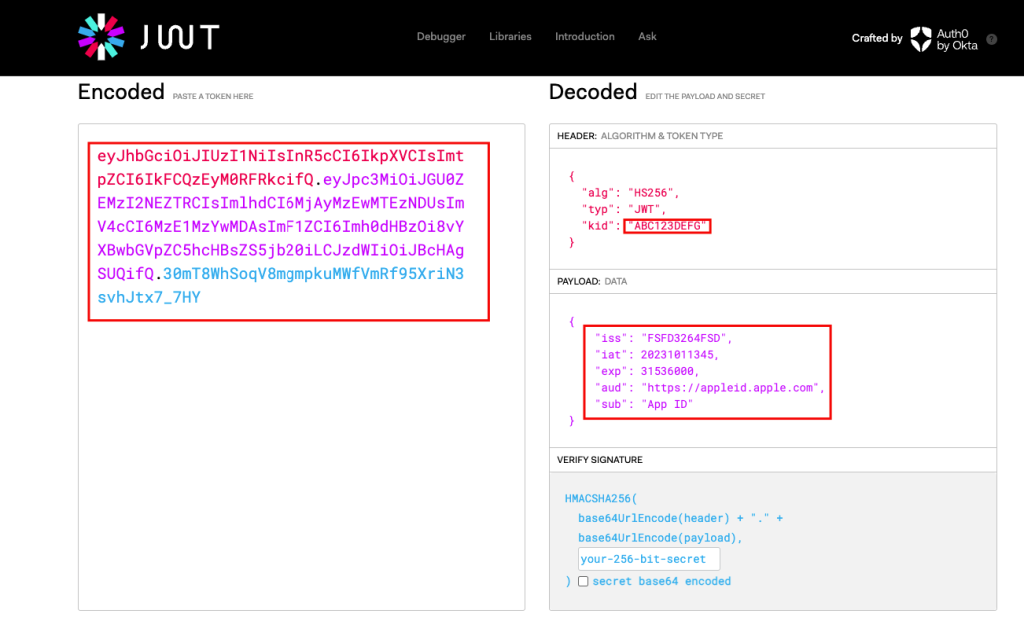
Task: Select the Ask menu item
Action: [647, 37]
